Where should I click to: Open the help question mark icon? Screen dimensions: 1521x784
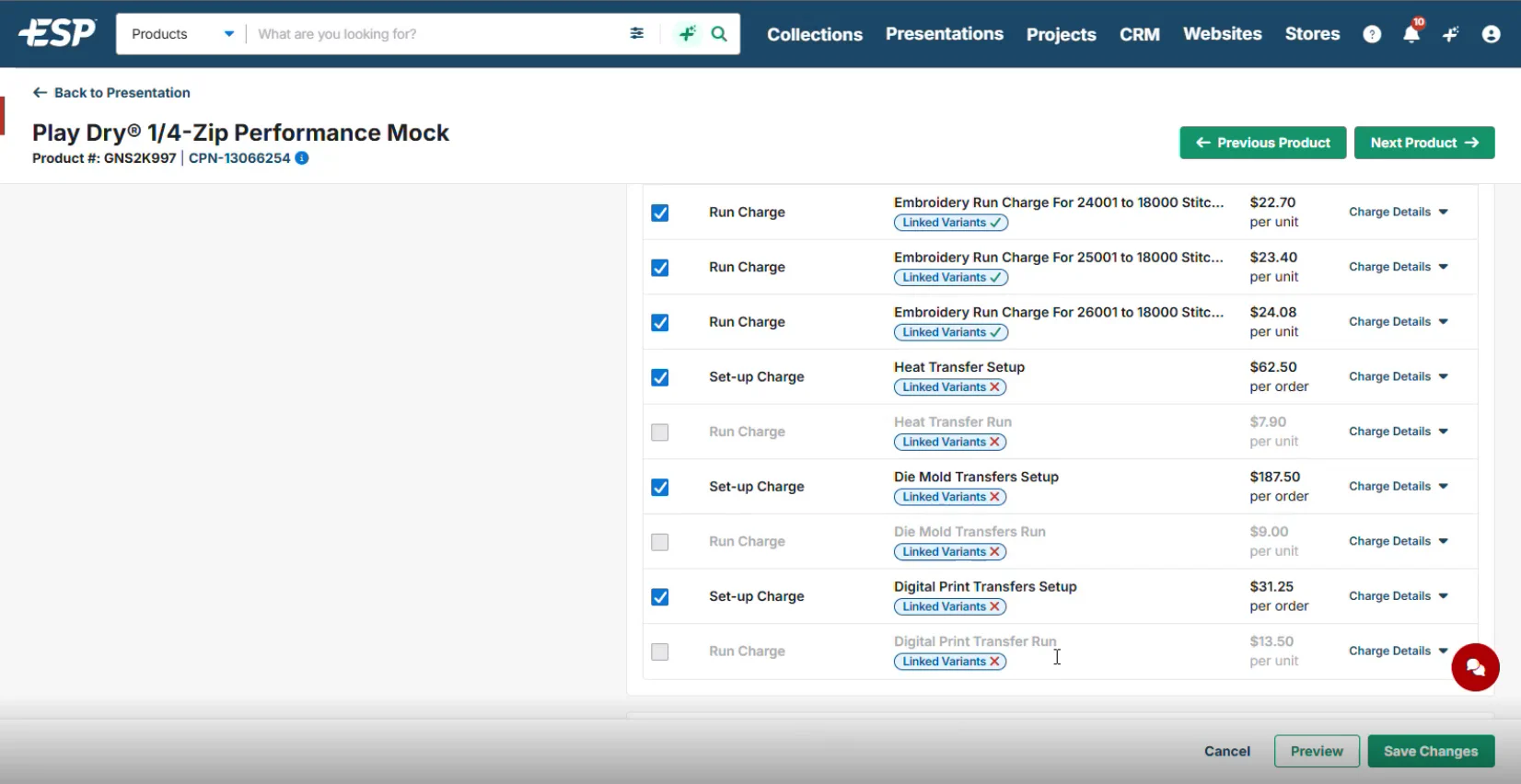tap(1372, 34)
